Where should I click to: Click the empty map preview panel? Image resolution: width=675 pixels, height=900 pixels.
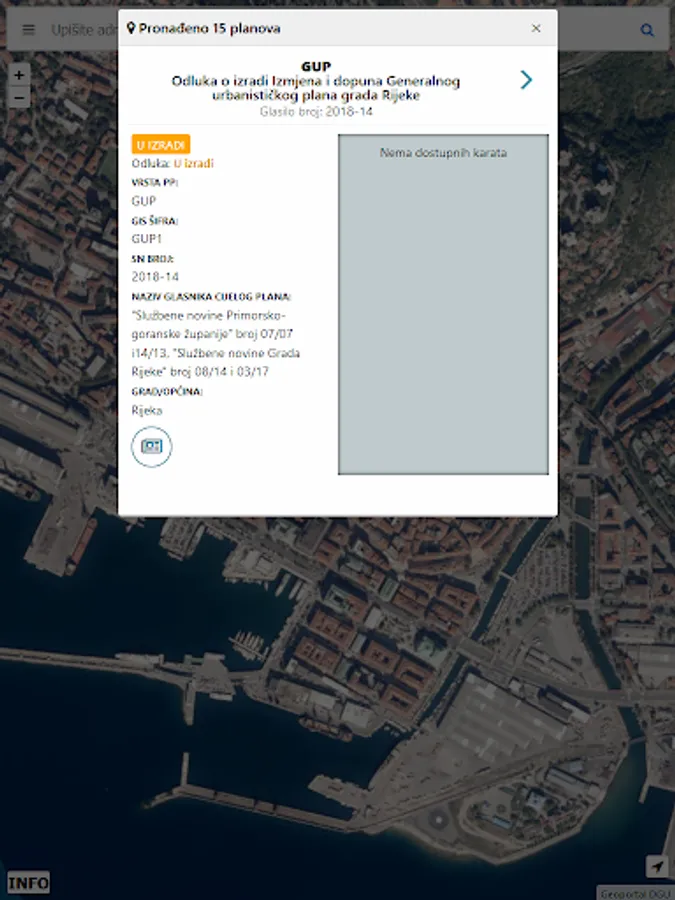tap(443, 304)
